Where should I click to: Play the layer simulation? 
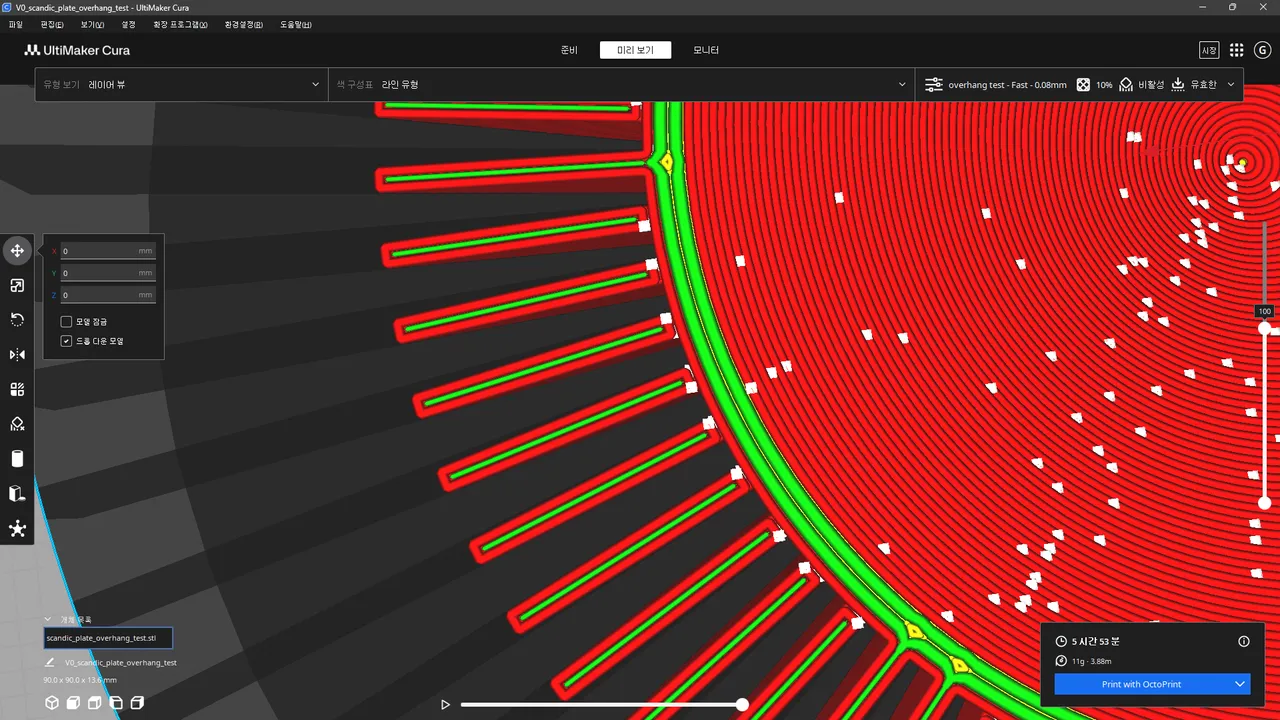point(446,705)
